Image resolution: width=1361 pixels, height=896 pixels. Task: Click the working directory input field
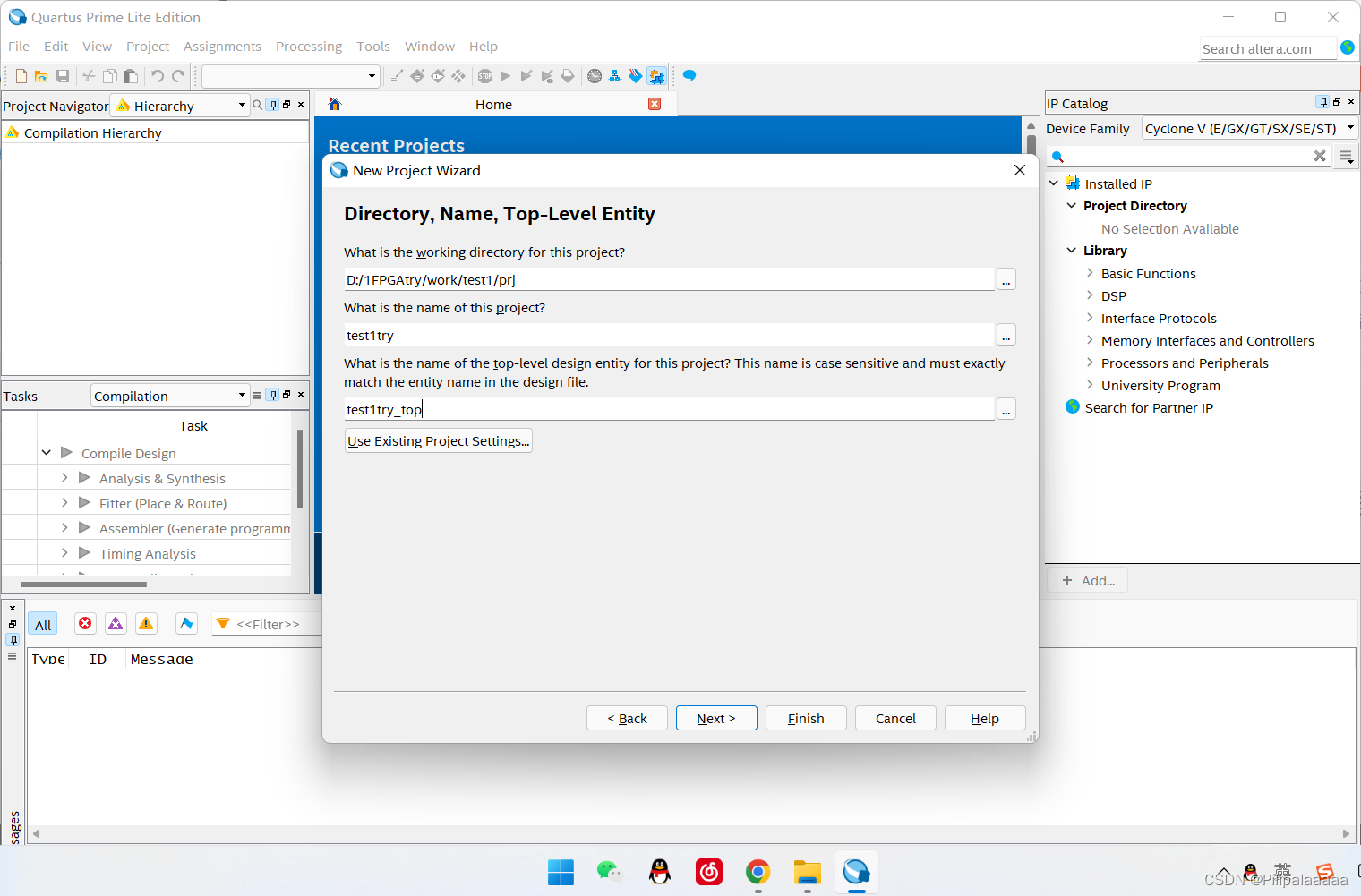tap(669, 279)
